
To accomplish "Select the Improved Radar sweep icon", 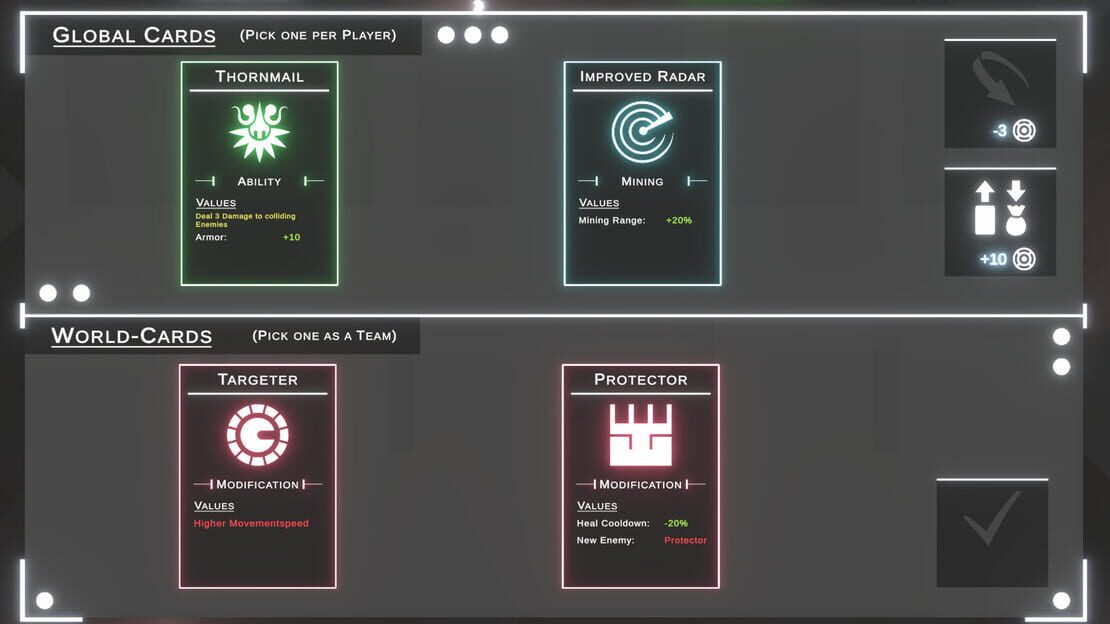I will point(642,131).
